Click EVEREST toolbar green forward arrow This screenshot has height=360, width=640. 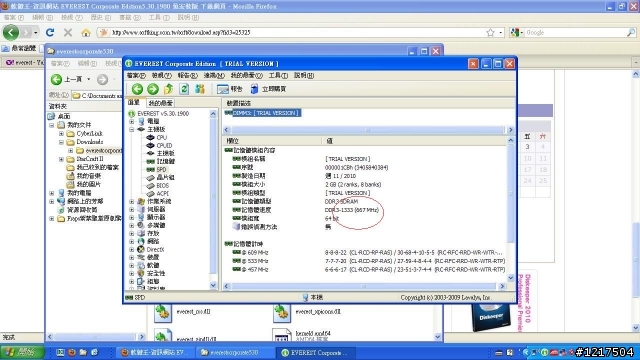tap(153, 89)
